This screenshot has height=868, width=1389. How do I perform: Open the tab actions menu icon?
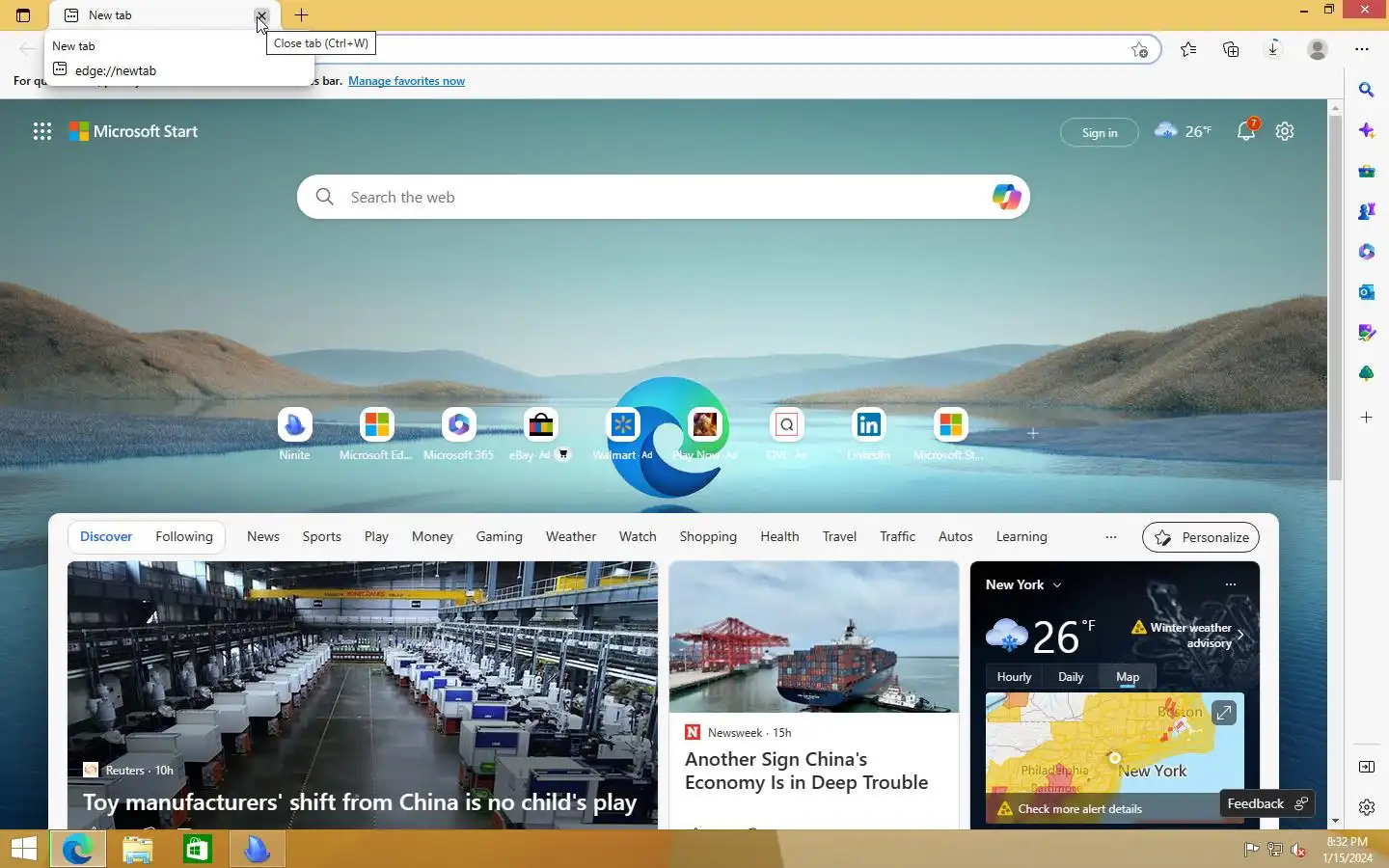23,15
